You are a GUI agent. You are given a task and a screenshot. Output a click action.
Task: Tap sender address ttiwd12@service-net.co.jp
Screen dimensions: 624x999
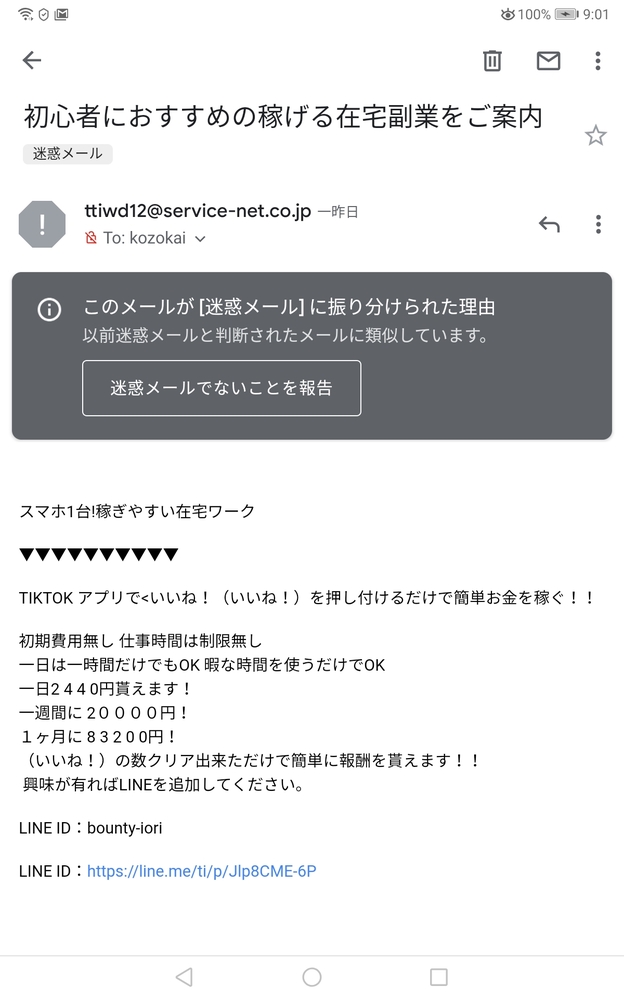[x=198, y=211]
